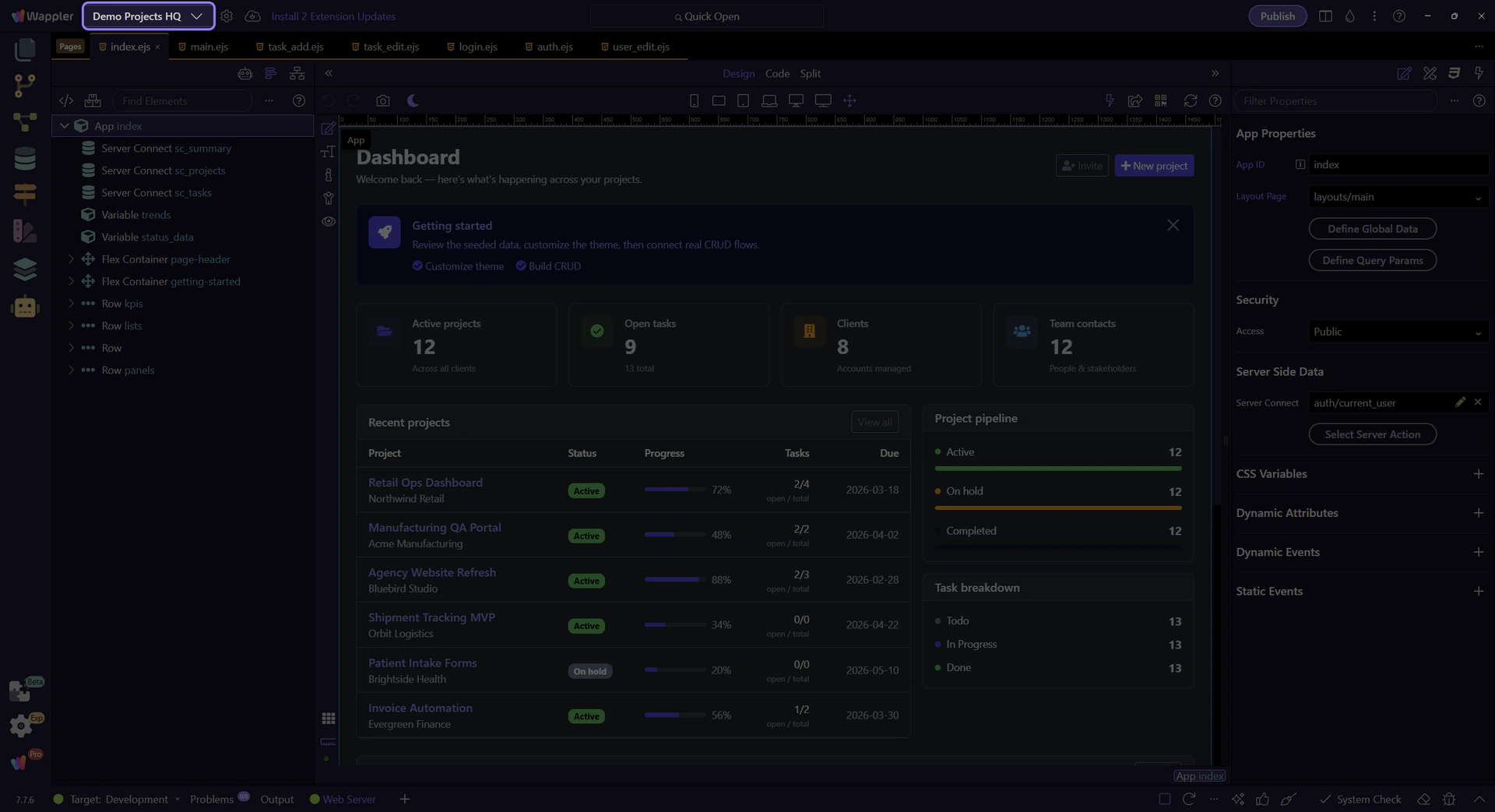Switch to the Code view tab
This screenshot has width=1495, height=812.
(x=776, y=74)
